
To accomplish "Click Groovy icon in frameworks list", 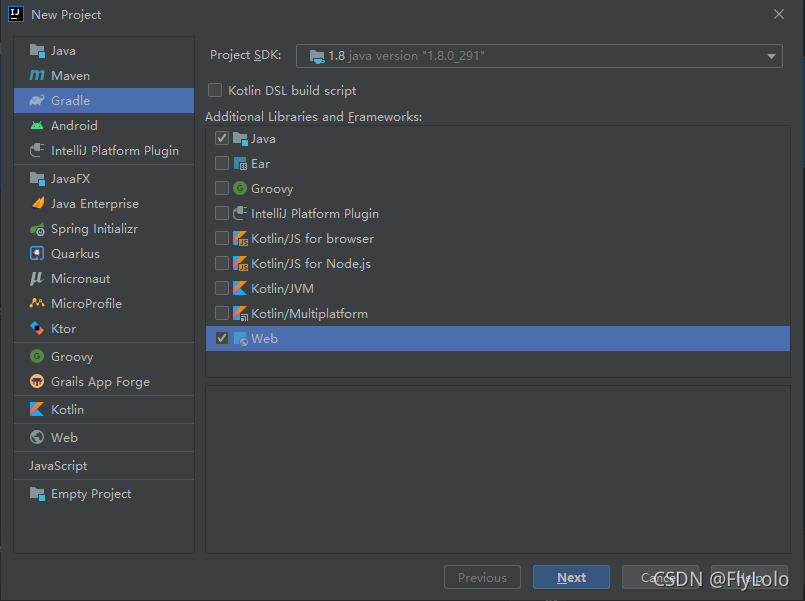I will [x=240, y=188].
